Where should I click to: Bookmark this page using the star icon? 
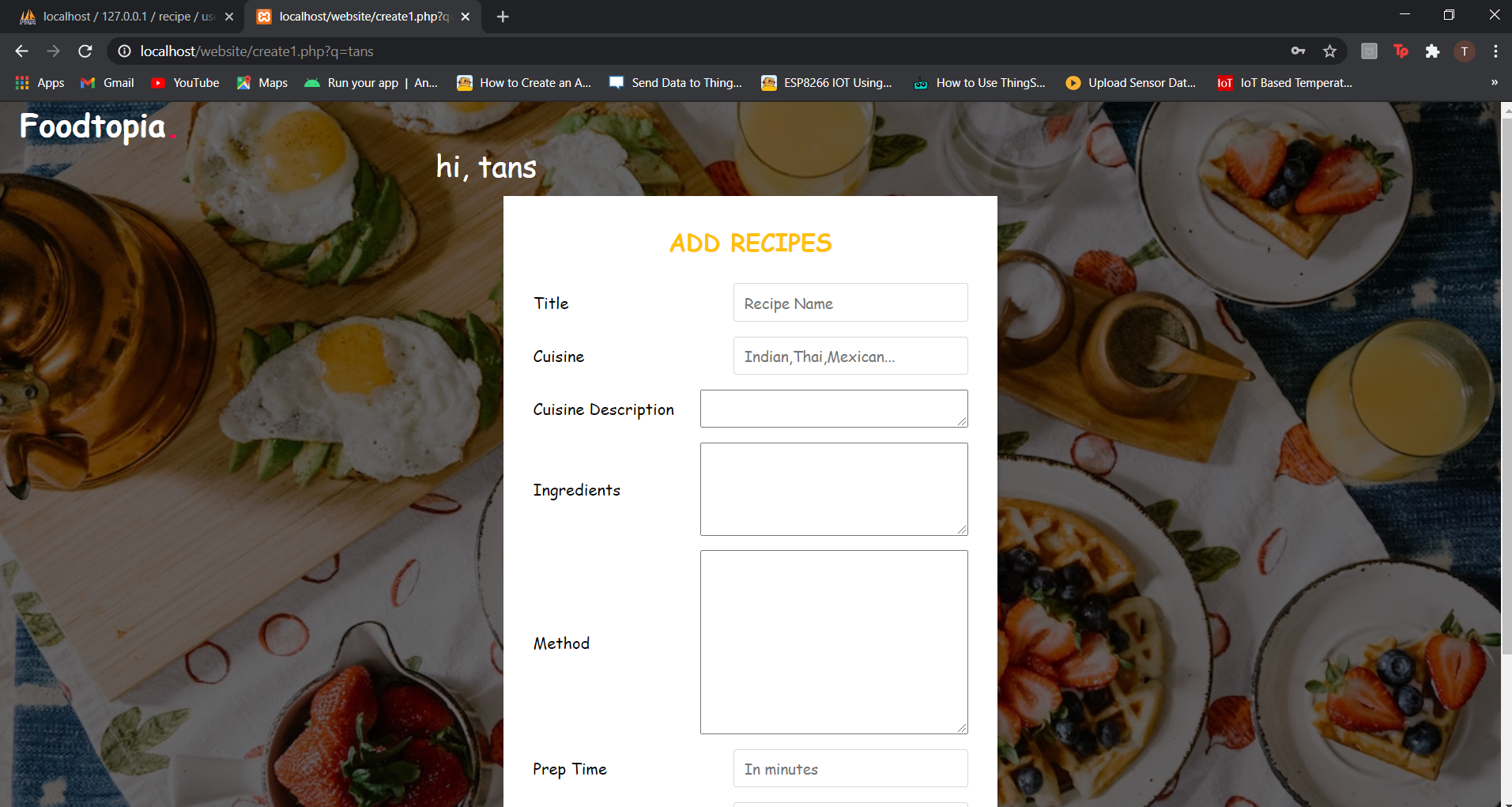click(x=1330, y=51)
